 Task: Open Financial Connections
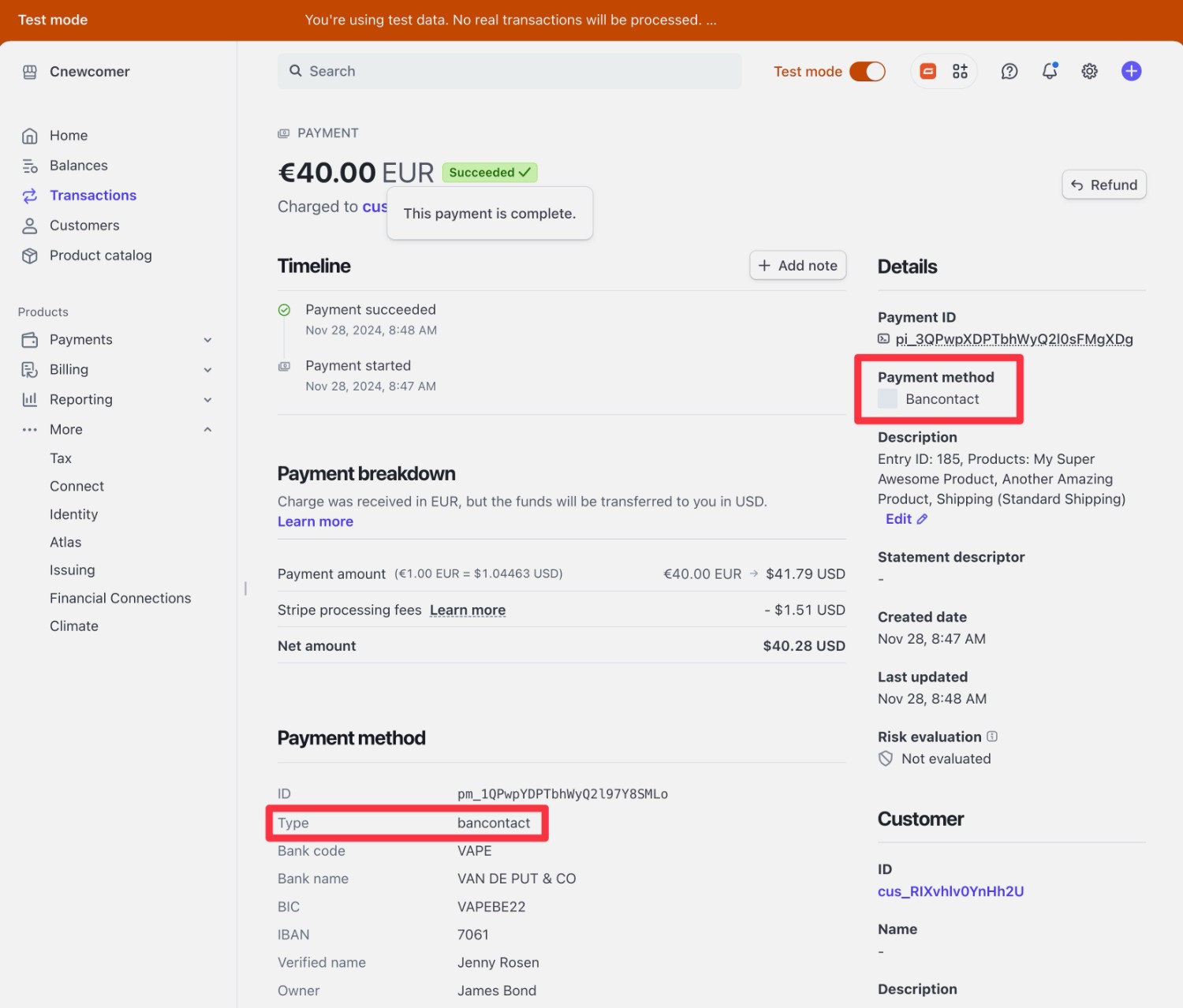coord(121,599)
